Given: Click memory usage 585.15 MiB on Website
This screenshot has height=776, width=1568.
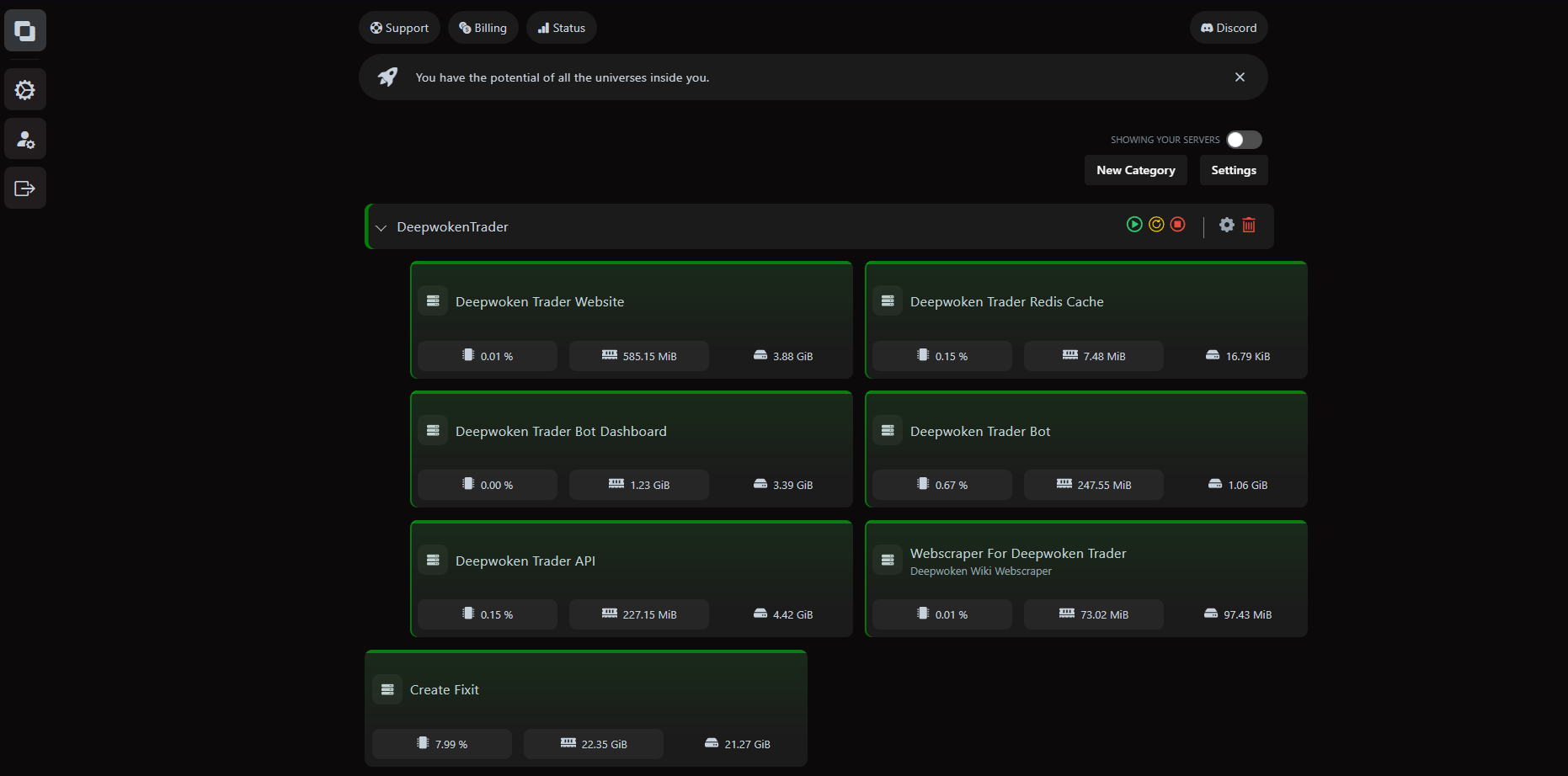Looking at the screenshot, I should coord(639,356).
